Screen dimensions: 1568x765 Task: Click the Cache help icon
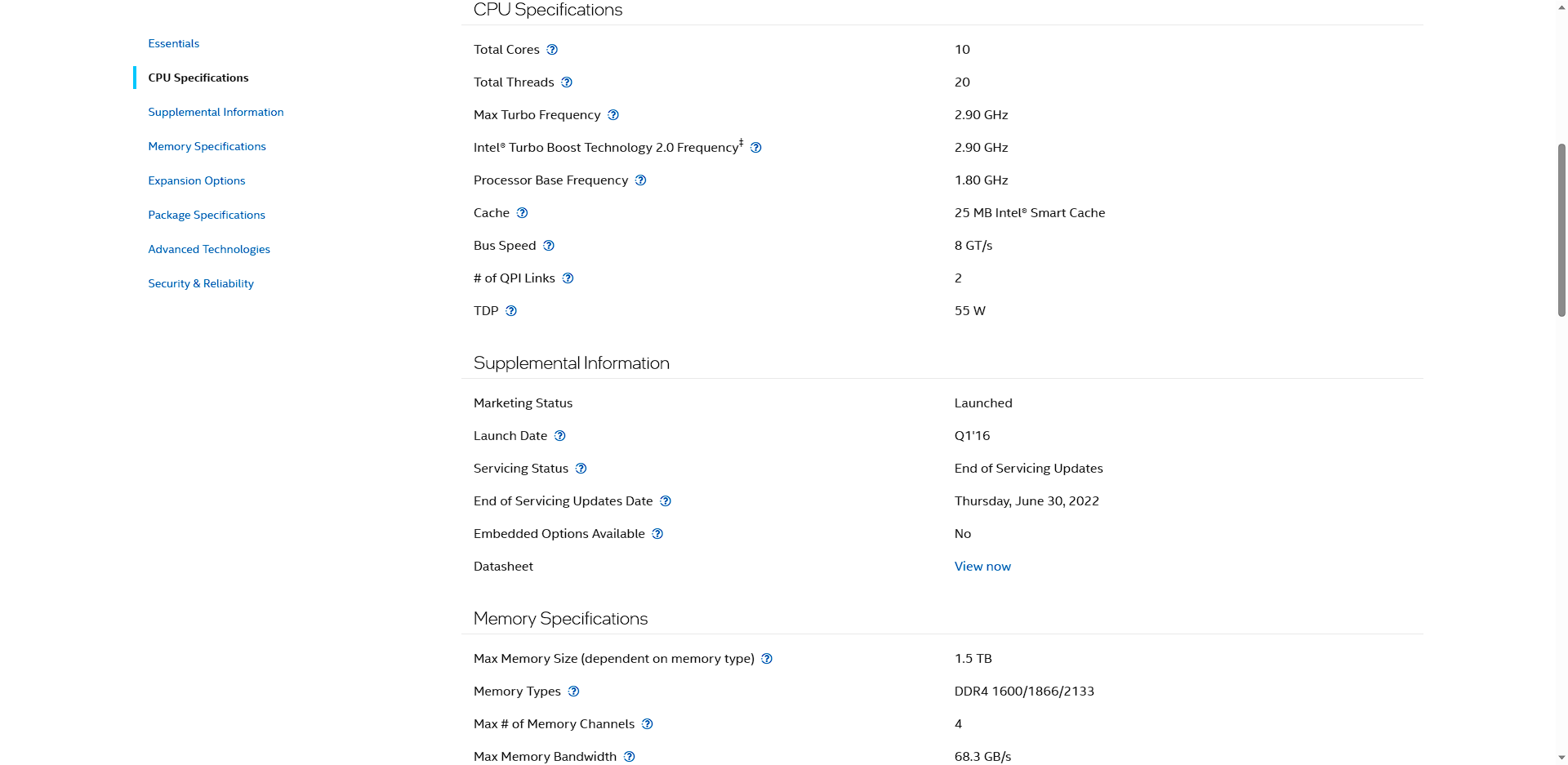coord(523,213)
